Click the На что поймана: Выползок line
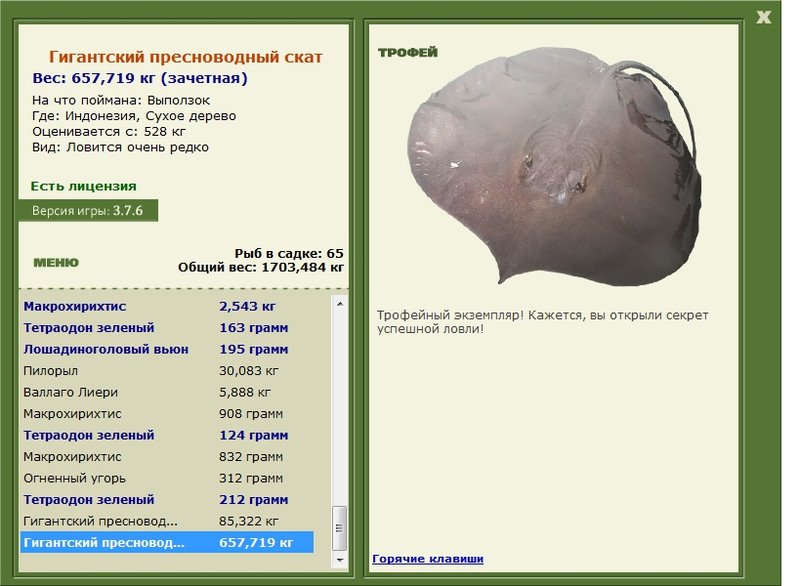The image size is (800, 586). (121, 100)
